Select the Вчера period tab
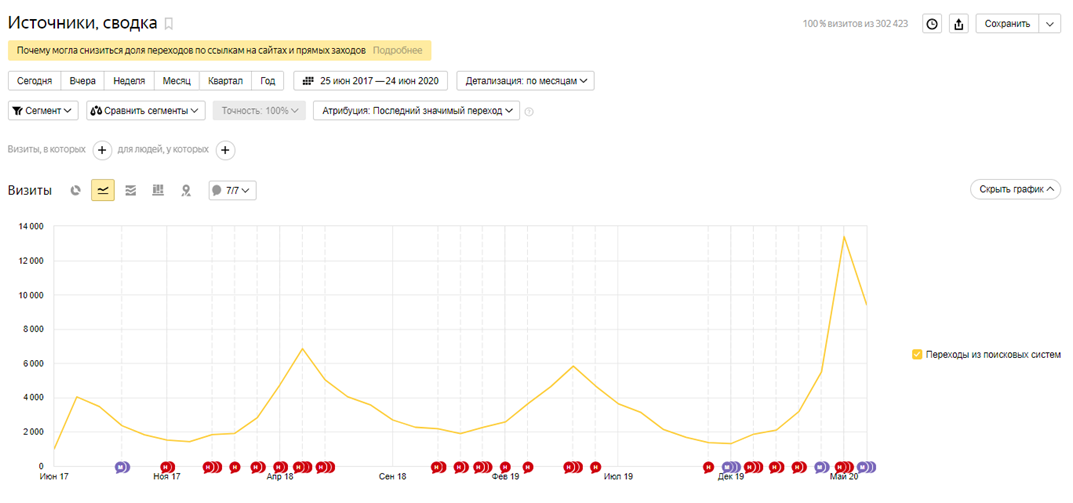 point(83,81)
